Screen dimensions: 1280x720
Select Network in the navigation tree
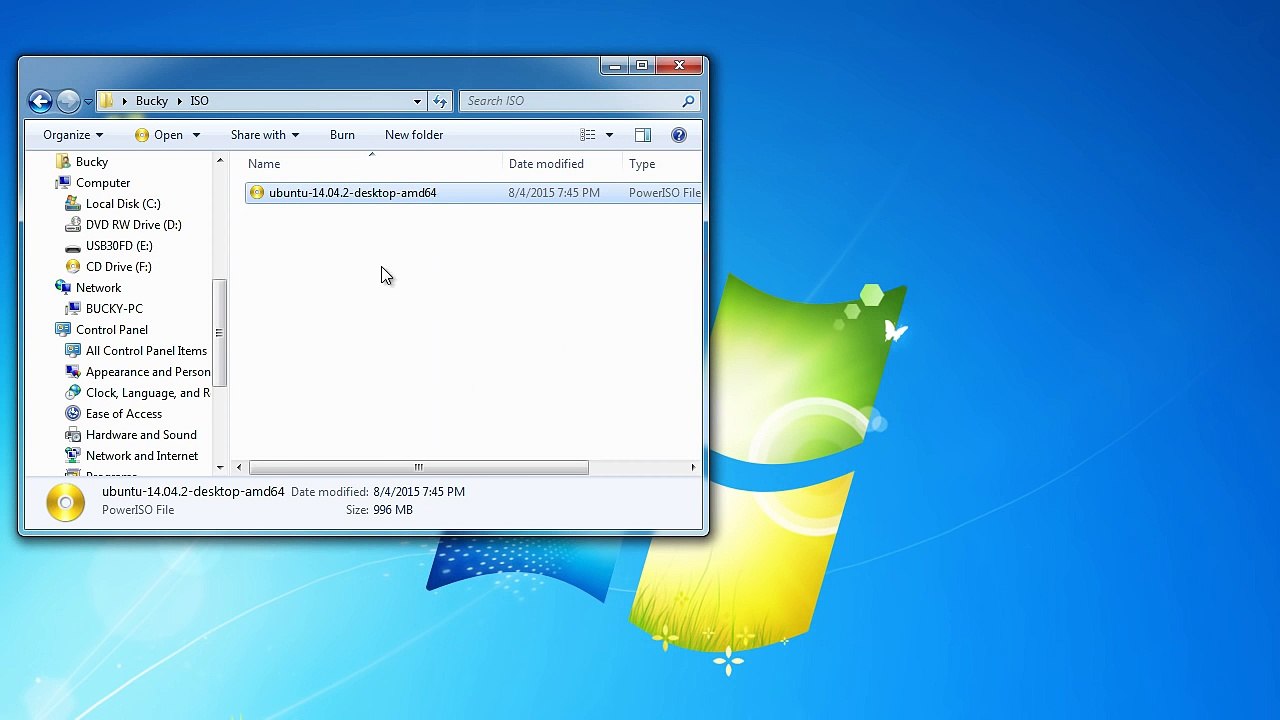pyautogui.click(x=98, y=288)
